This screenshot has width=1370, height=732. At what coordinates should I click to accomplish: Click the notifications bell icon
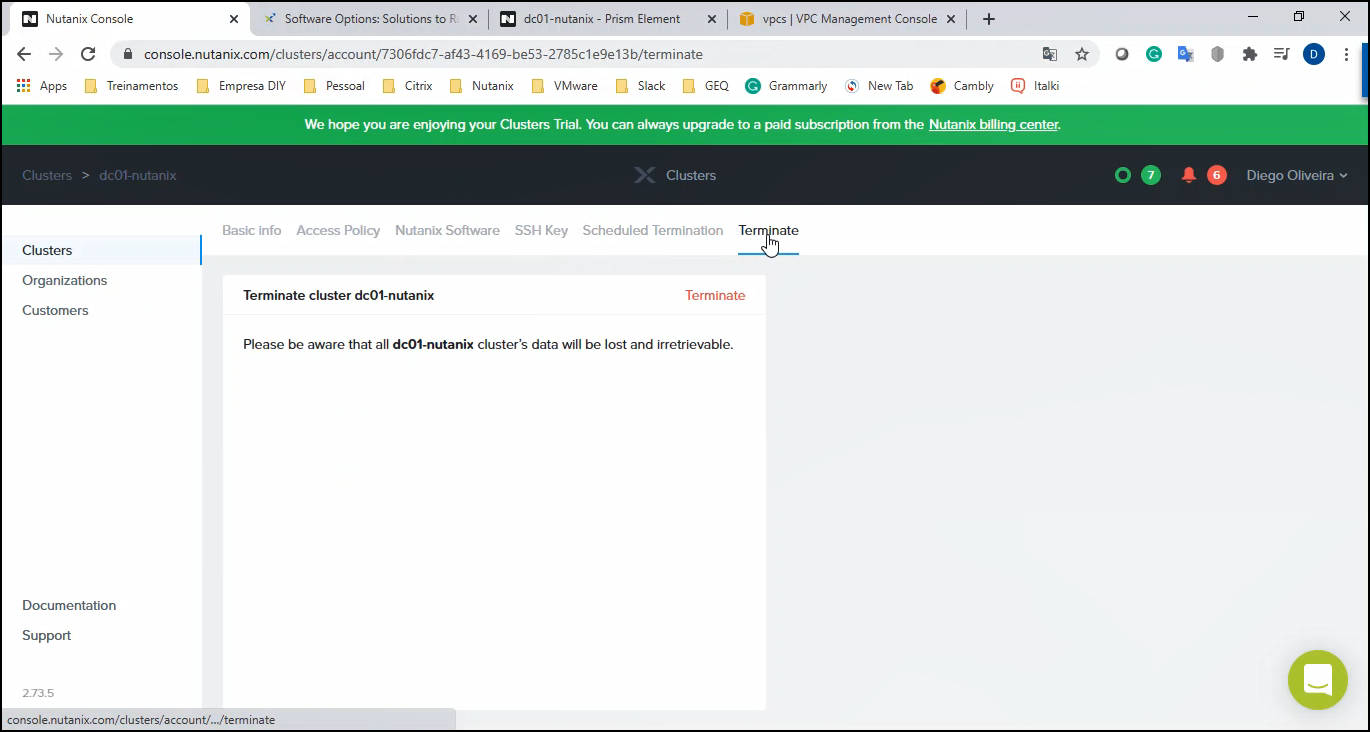pyautogui.click(x=1189, y=175)
